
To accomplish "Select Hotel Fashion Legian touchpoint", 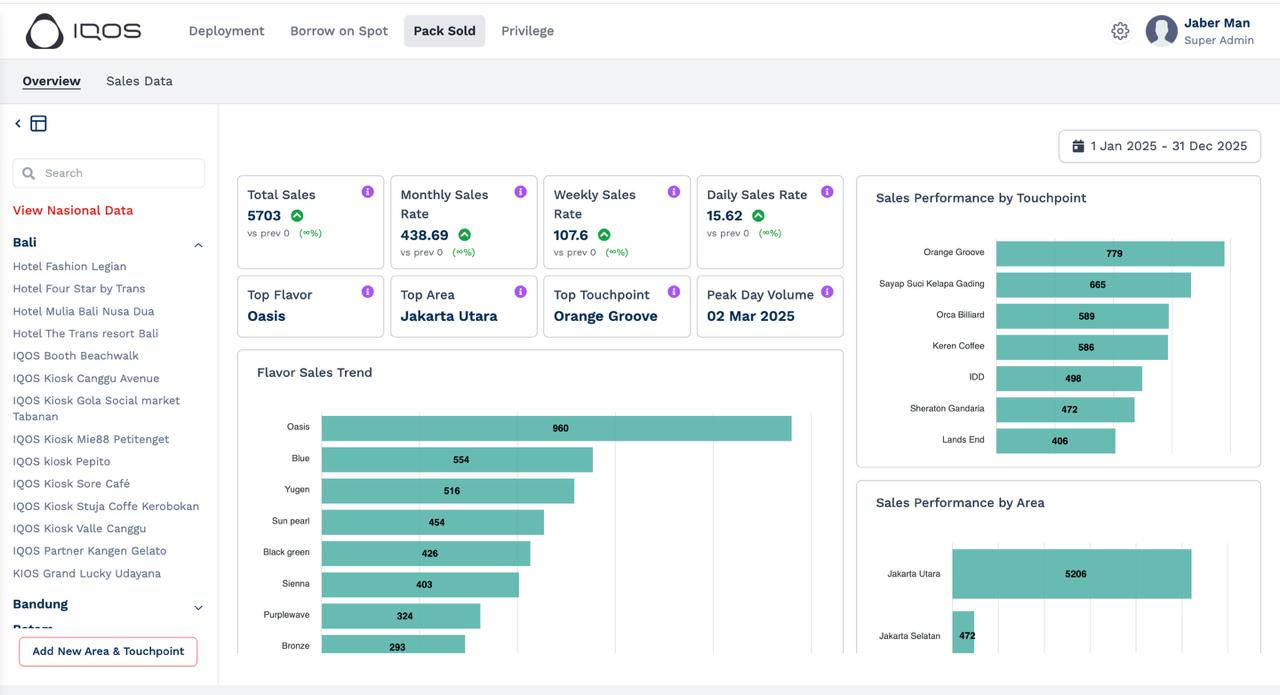I will pos(70,266).
